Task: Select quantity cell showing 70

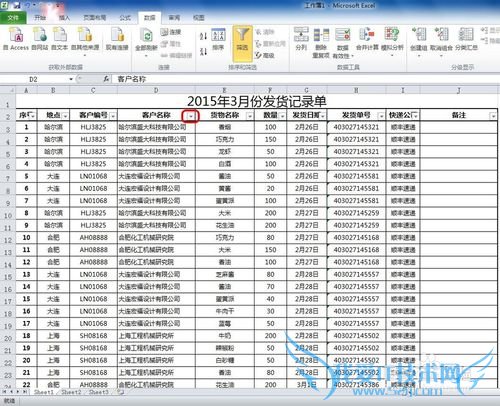Action: coord(270,287)
